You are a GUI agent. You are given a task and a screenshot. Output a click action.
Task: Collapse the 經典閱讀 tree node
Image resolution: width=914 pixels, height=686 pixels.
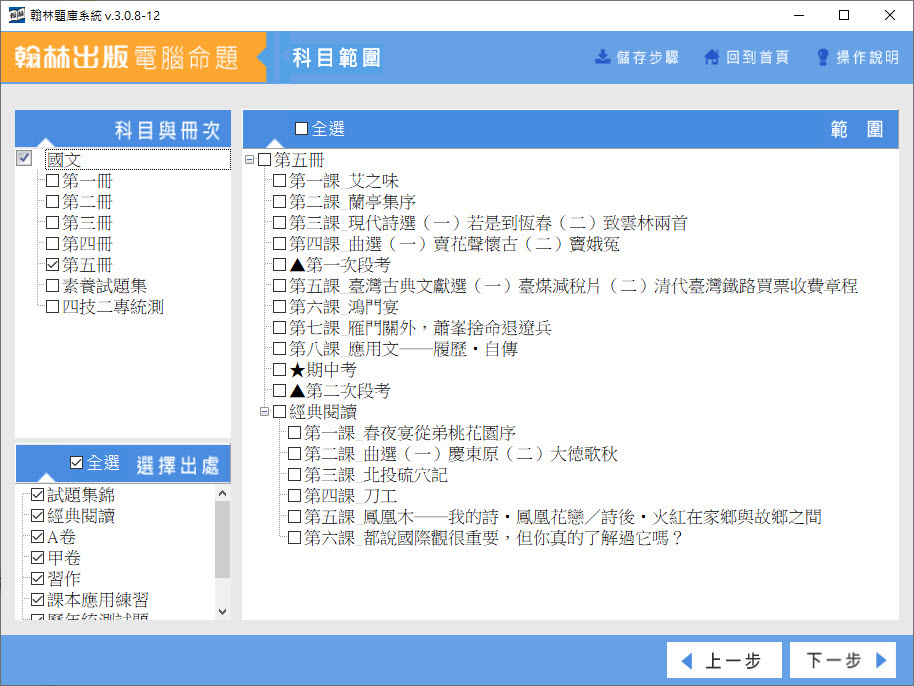(265, 412)
